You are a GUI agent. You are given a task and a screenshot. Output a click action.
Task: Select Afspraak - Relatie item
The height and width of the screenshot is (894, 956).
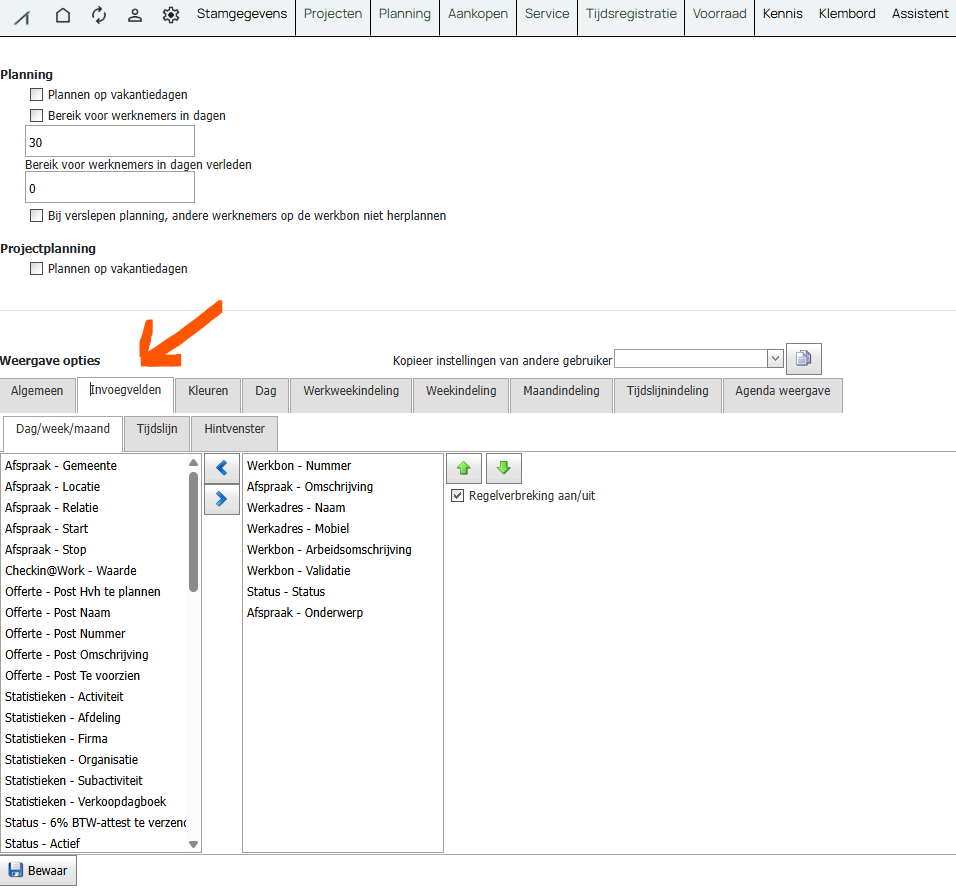pos(52,507)
